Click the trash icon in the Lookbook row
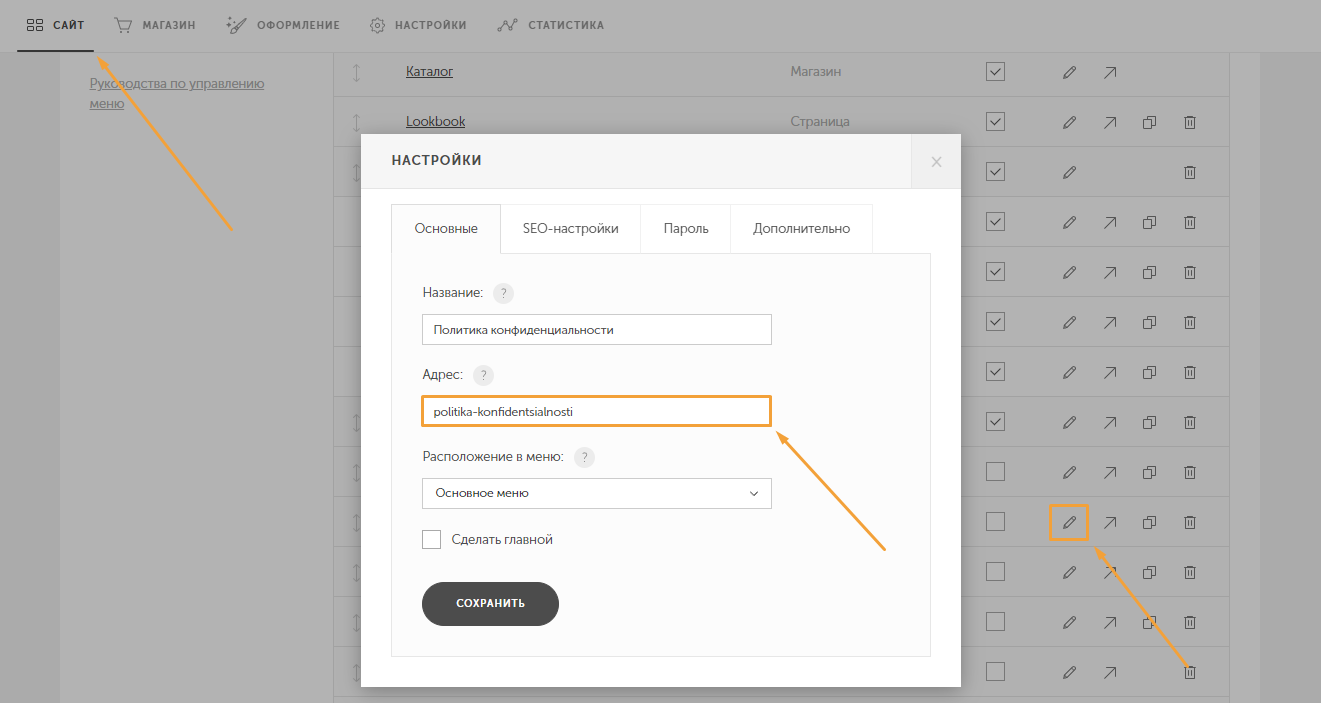The height and width of the screenshot is (703, 1321). pos(1190,122)
